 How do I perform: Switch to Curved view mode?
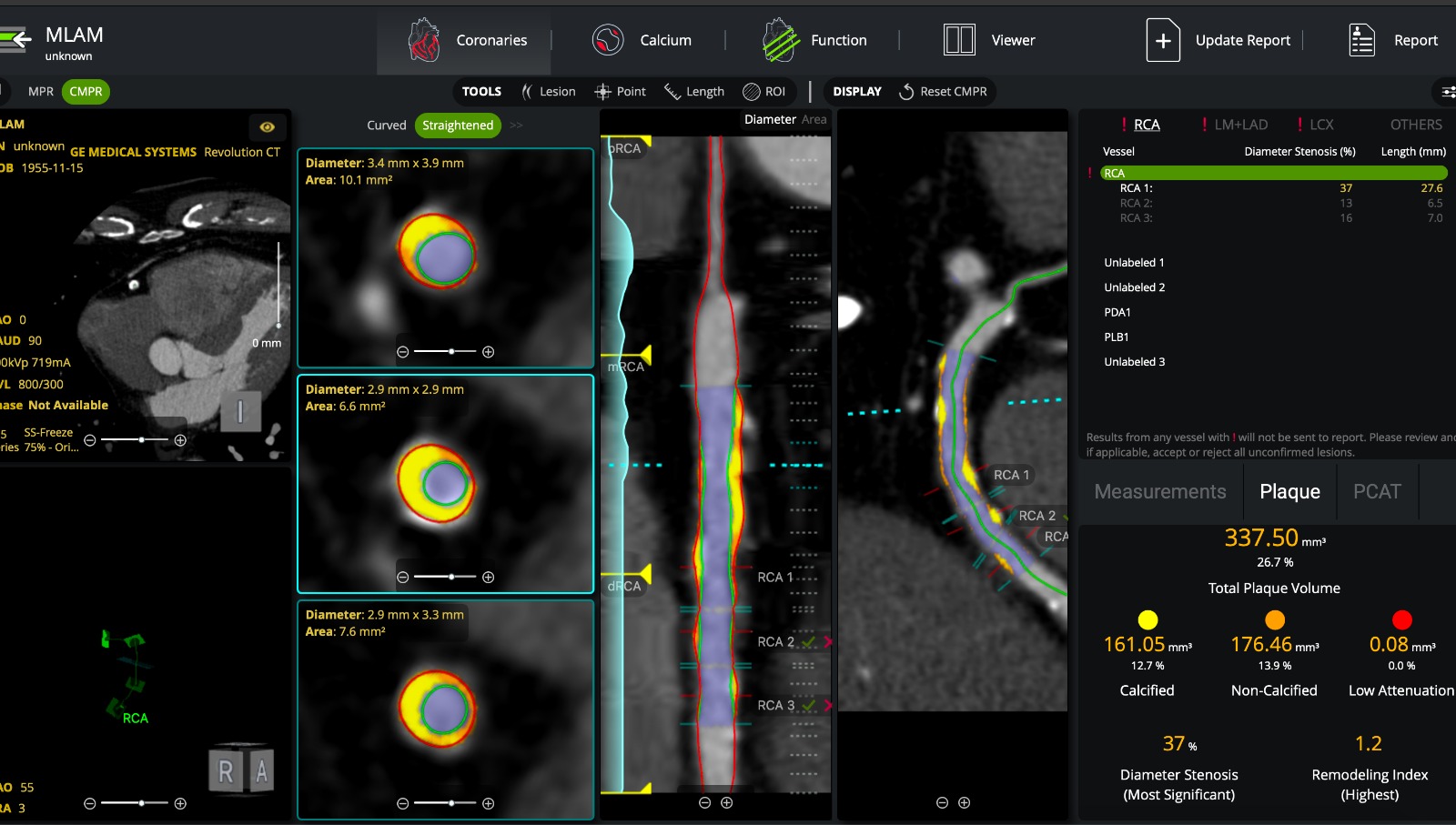click(386, 126)
